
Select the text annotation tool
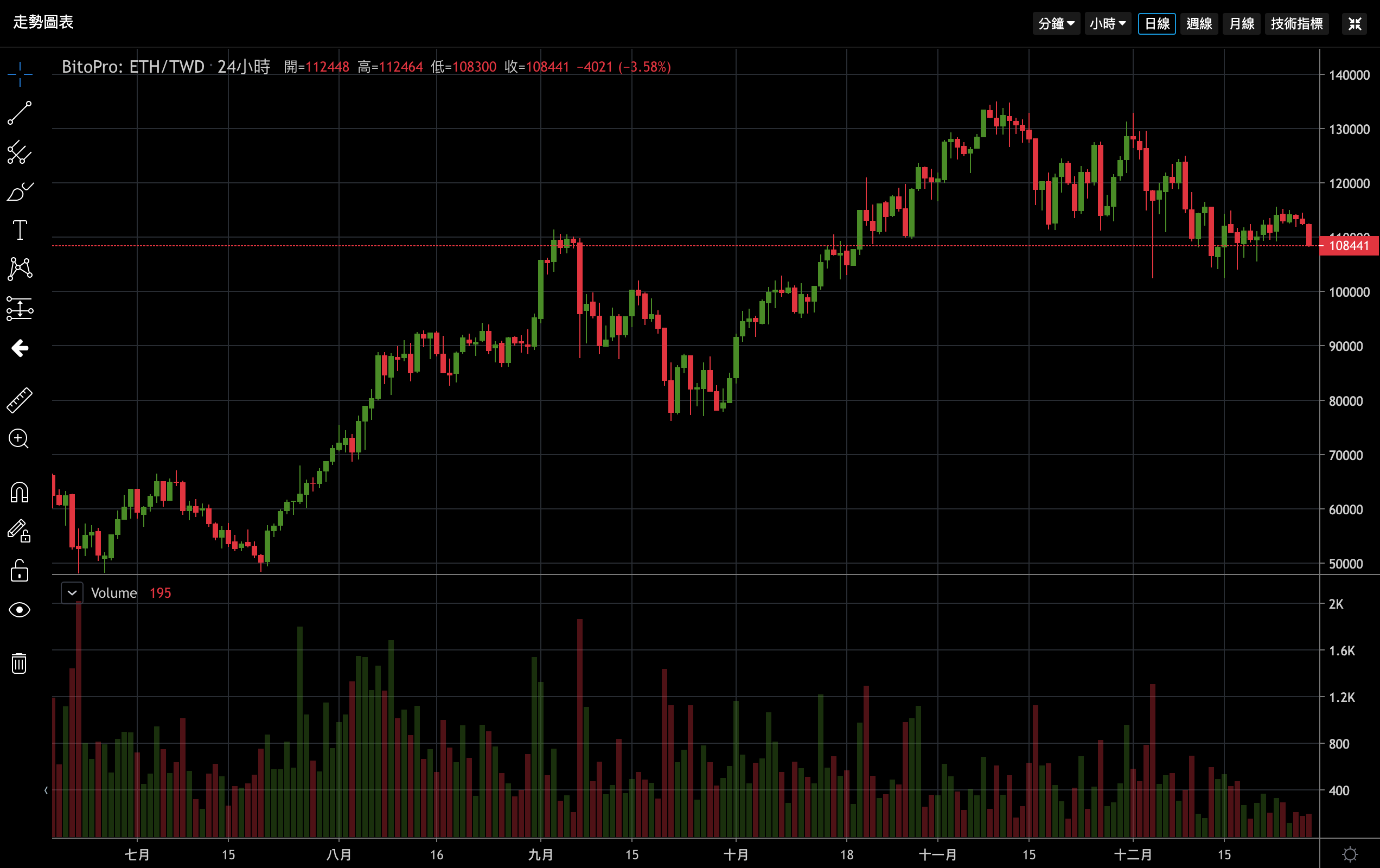tap(20, 231)
